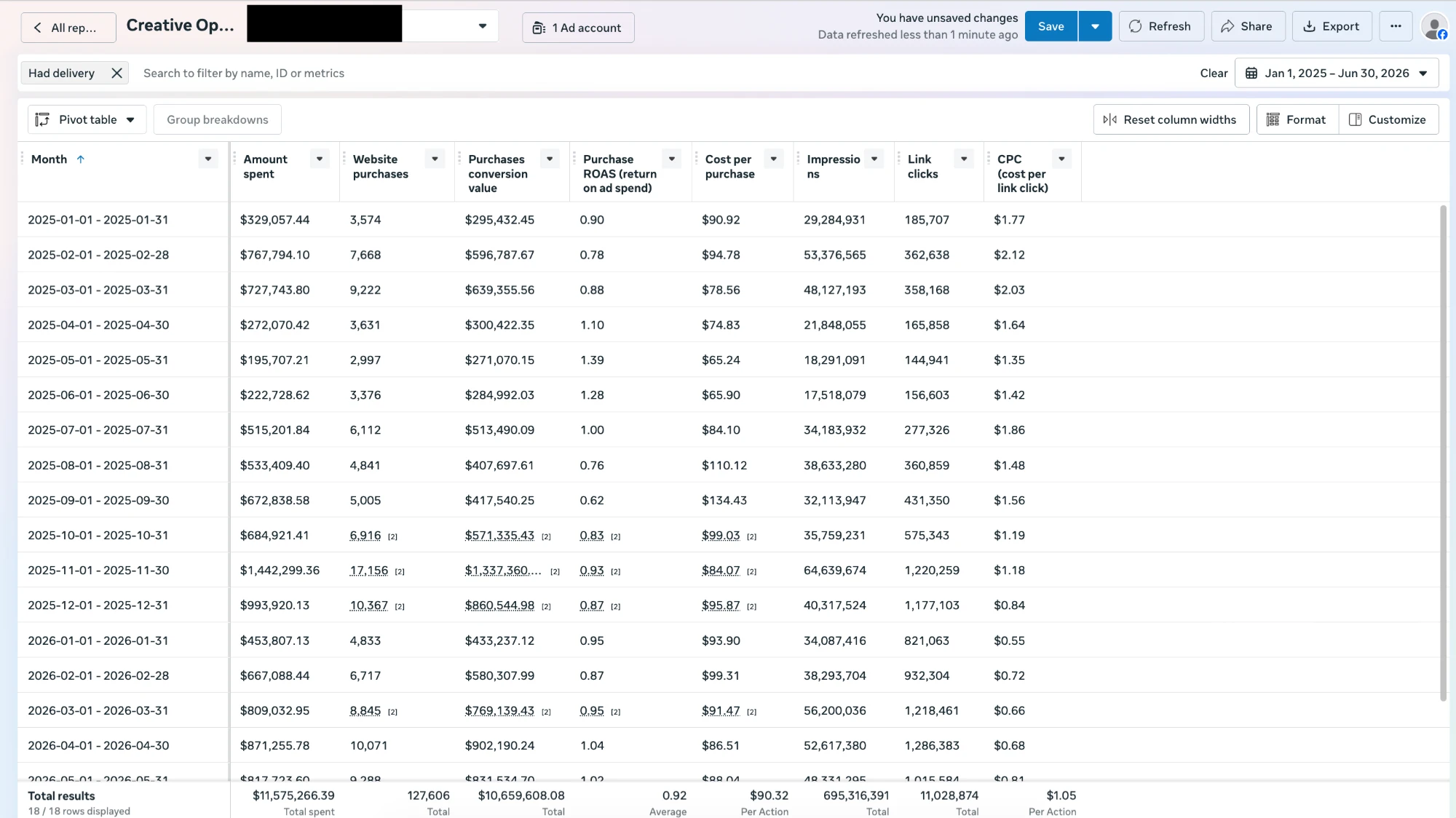Image resolution: width=1456 pixels, height=818 pixels.
Task: Open Group breakdowns
Action: click(217, 119)
